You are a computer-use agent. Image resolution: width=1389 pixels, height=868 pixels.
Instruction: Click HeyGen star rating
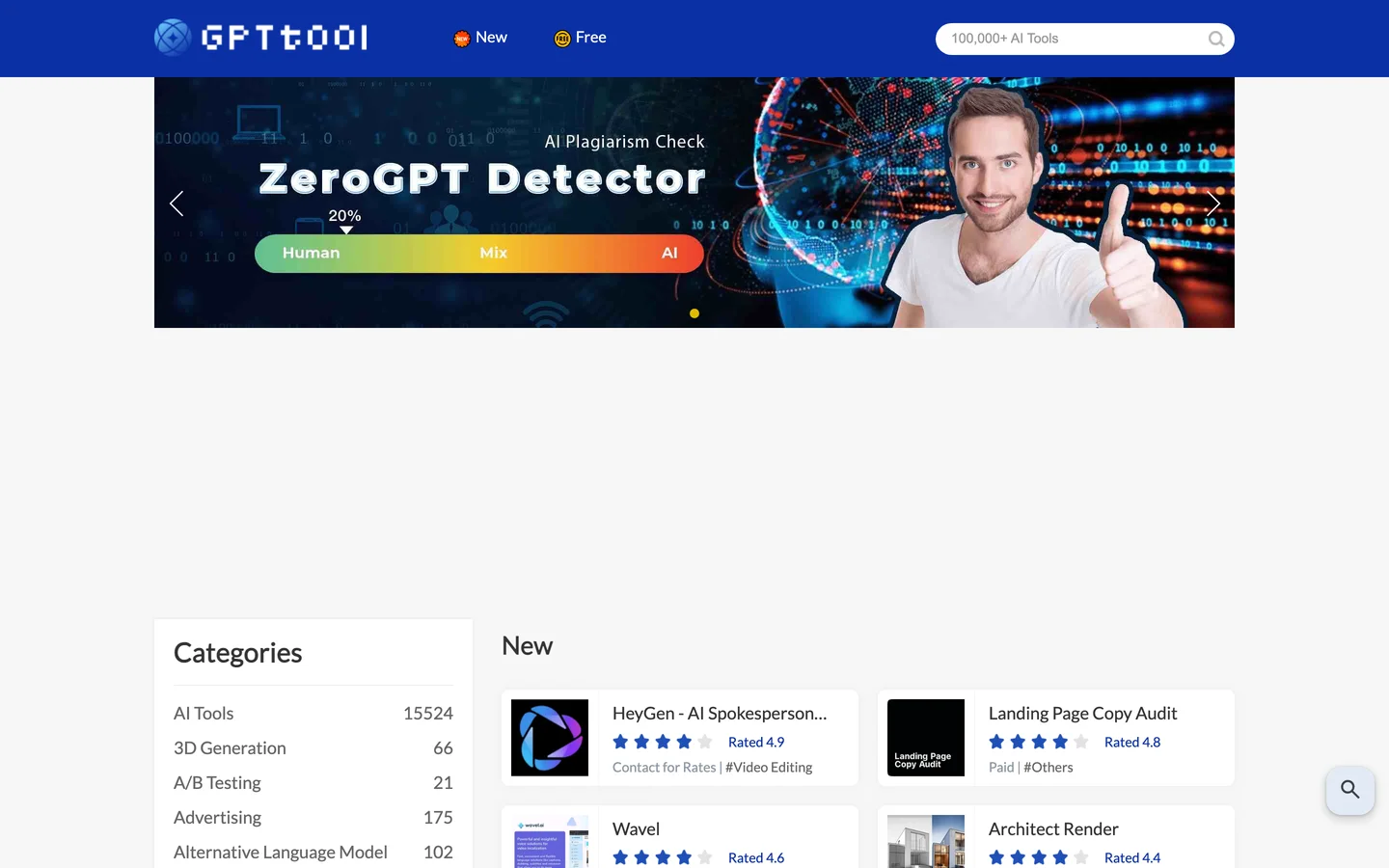(663, 742)
